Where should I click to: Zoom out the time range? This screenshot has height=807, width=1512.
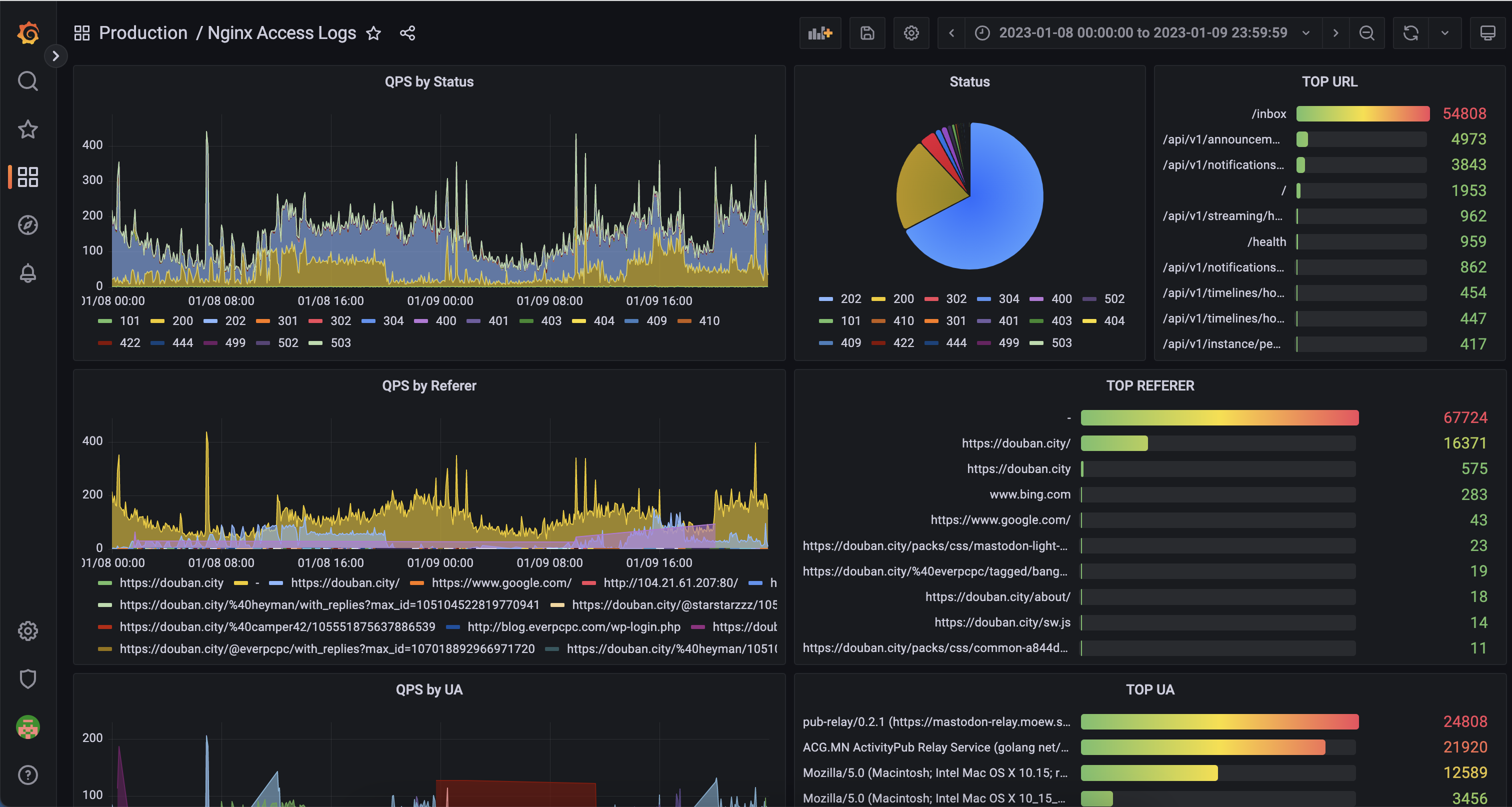[1366, 33]
